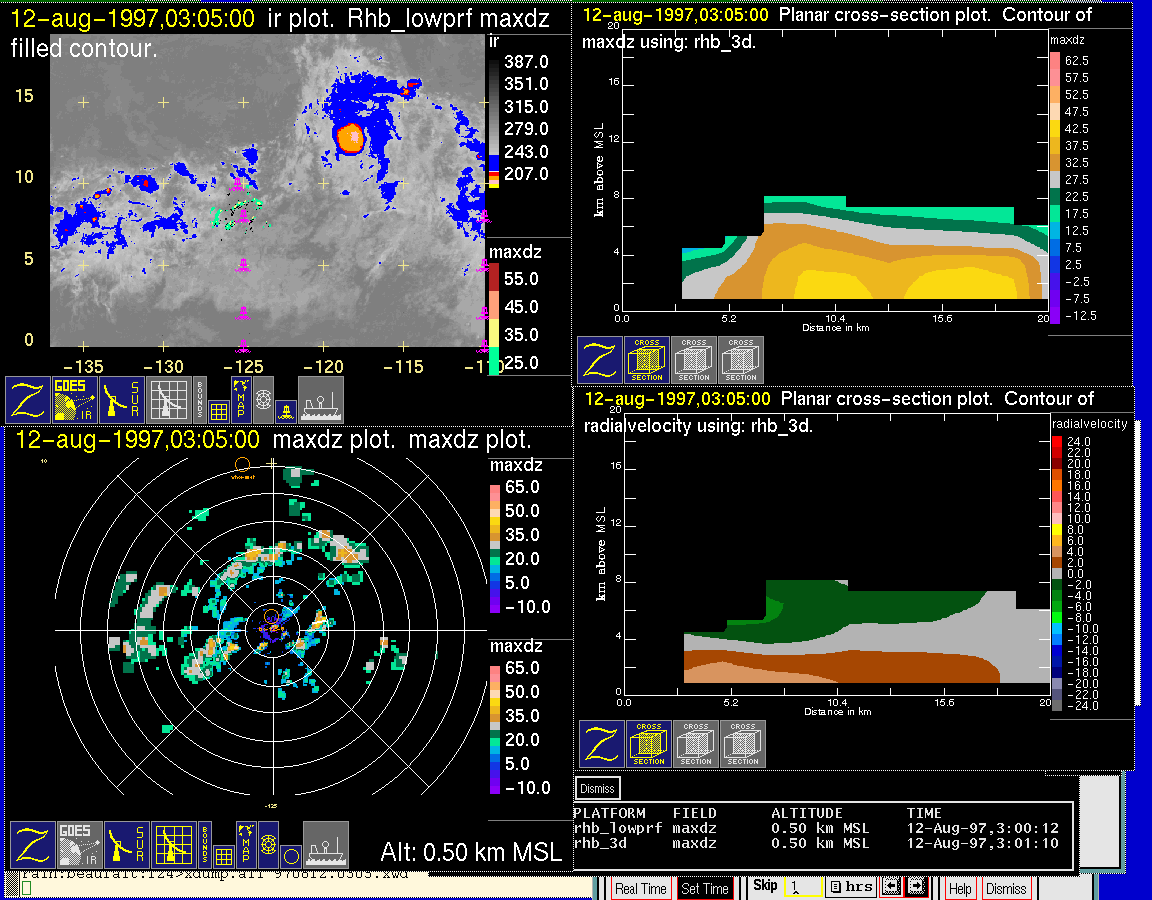
Task: Dismiss the platform field information panel
Action: [598, 788]
